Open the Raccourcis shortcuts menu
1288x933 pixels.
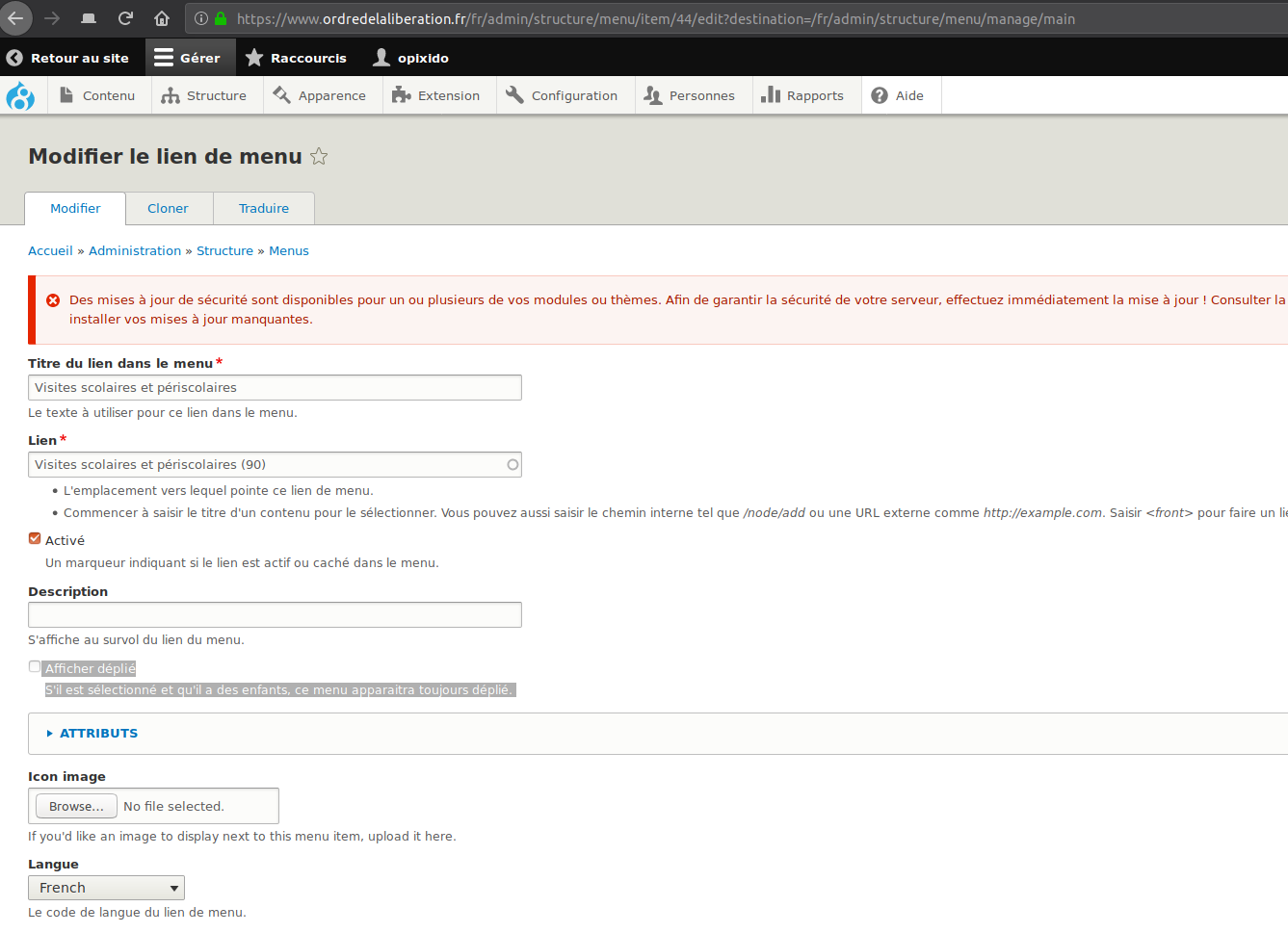click(x=296, y=58)
